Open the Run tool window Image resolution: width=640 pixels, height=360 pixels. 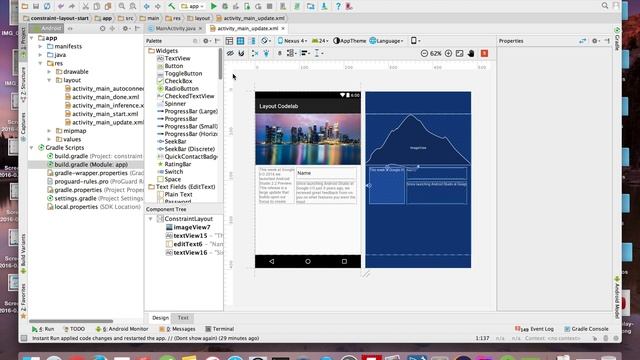pyautogui.click(x=43, y=329)
